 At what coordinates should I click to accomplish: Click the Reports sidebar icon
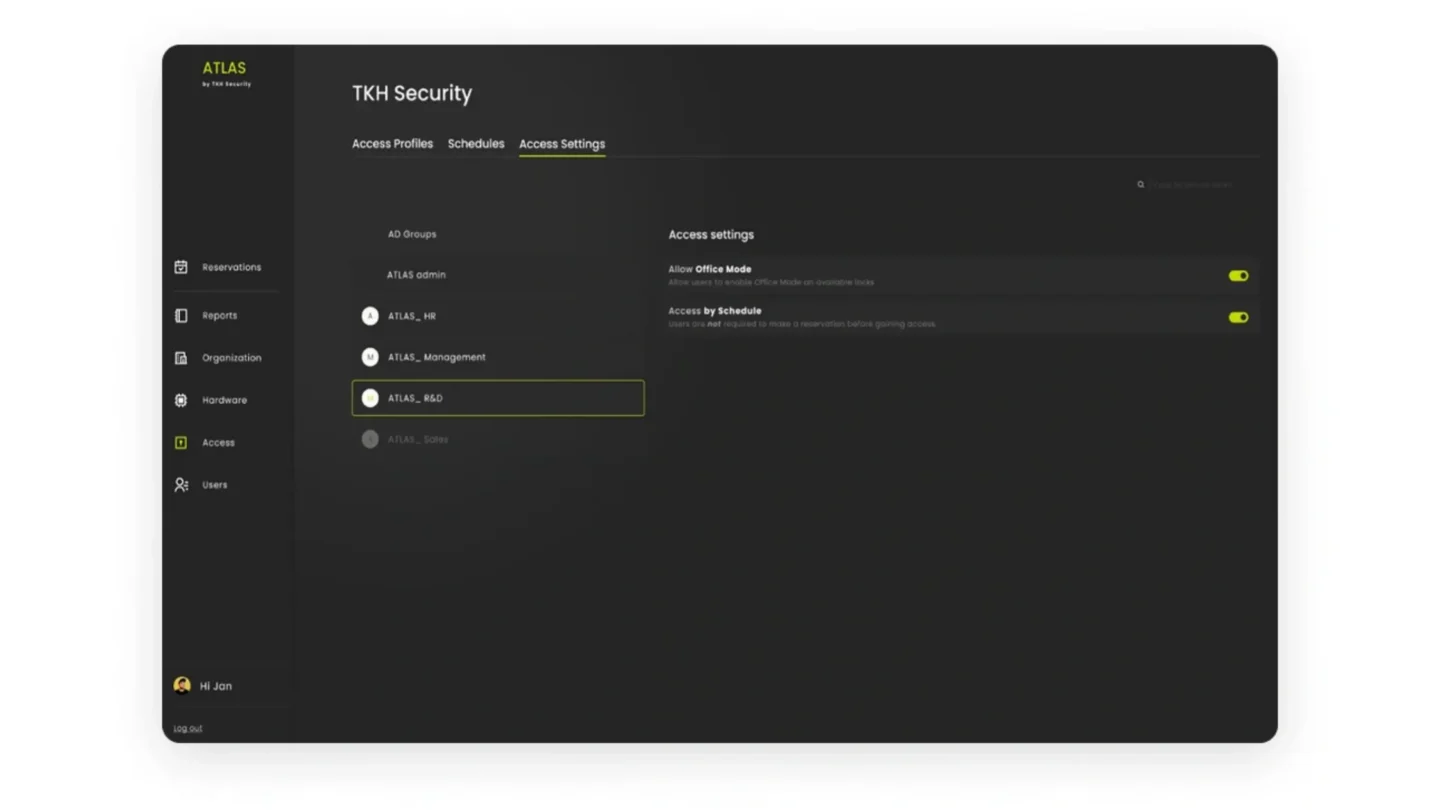(x=181, y=315)
